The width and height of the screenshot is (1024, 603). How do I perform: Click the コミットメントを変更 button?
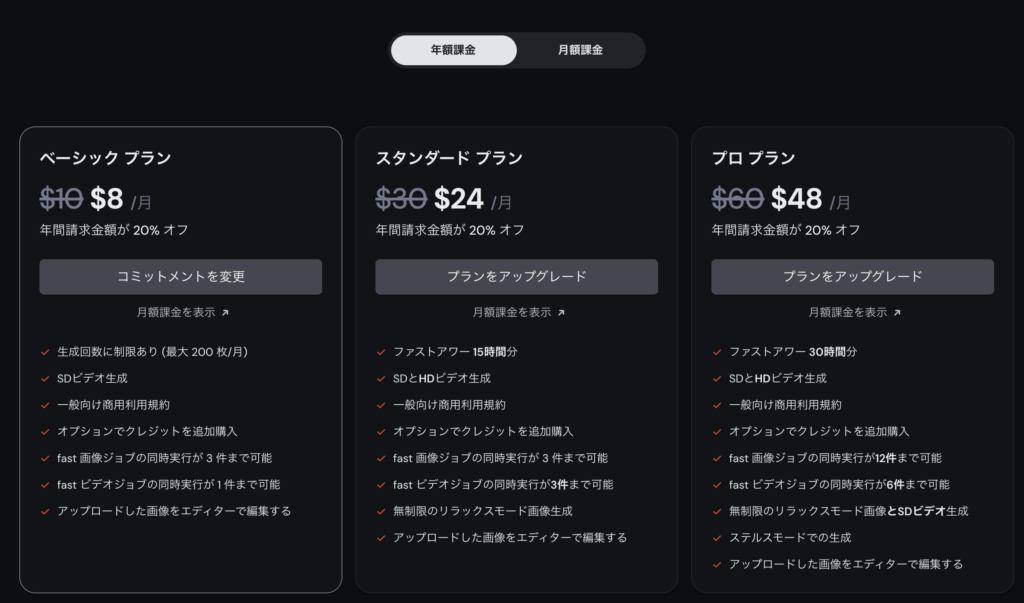tap(181, 277)
